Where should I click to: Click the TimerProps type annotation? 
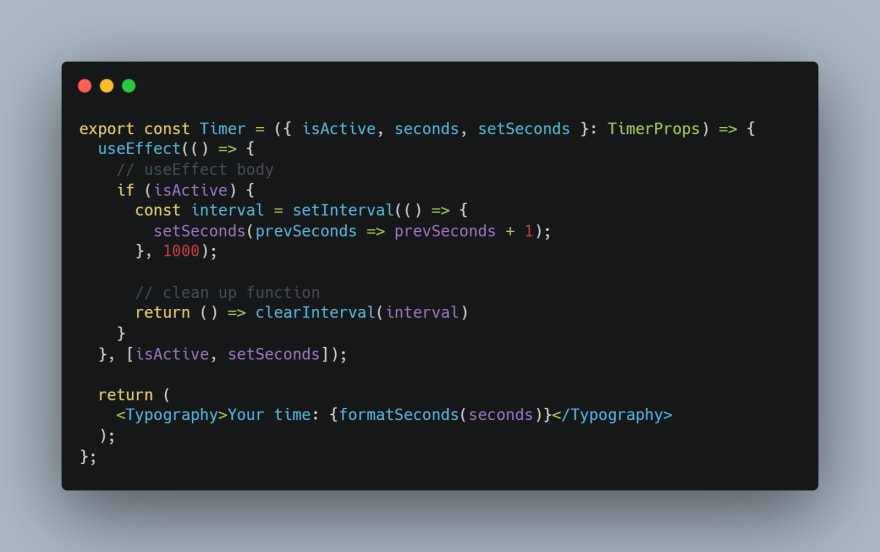(653, 129)
